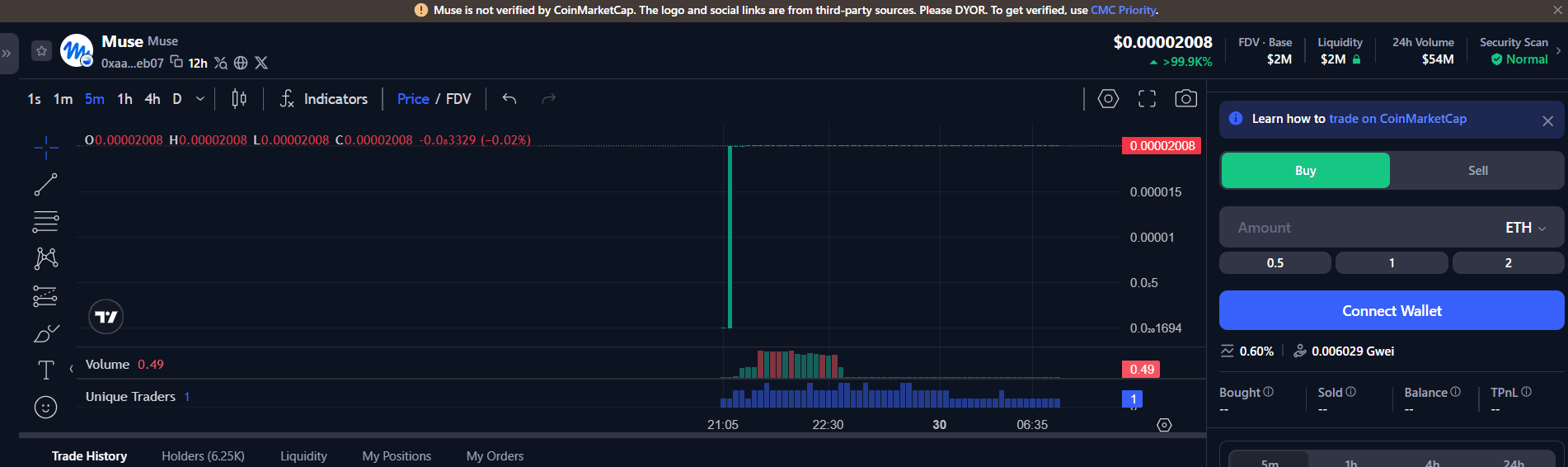Screen dimensions: 1568x467
Task: Switch to the Buy tab
Action: click(x=1305, y=171)
